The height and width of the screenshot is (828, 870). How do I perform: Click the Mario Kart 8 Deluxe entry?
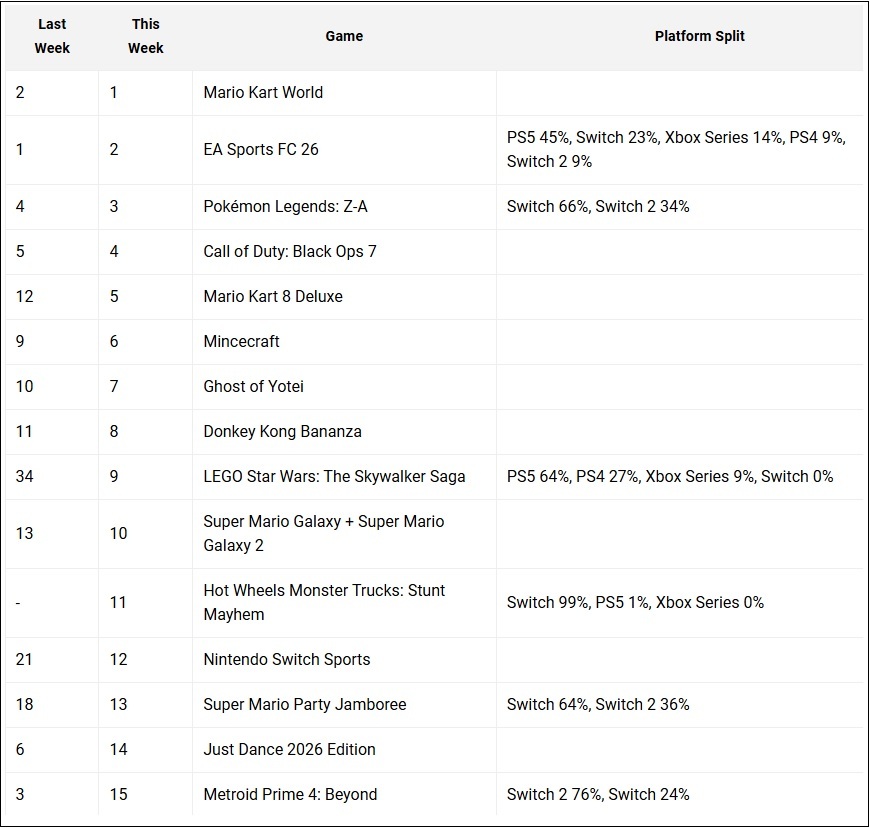click(273, 296)
